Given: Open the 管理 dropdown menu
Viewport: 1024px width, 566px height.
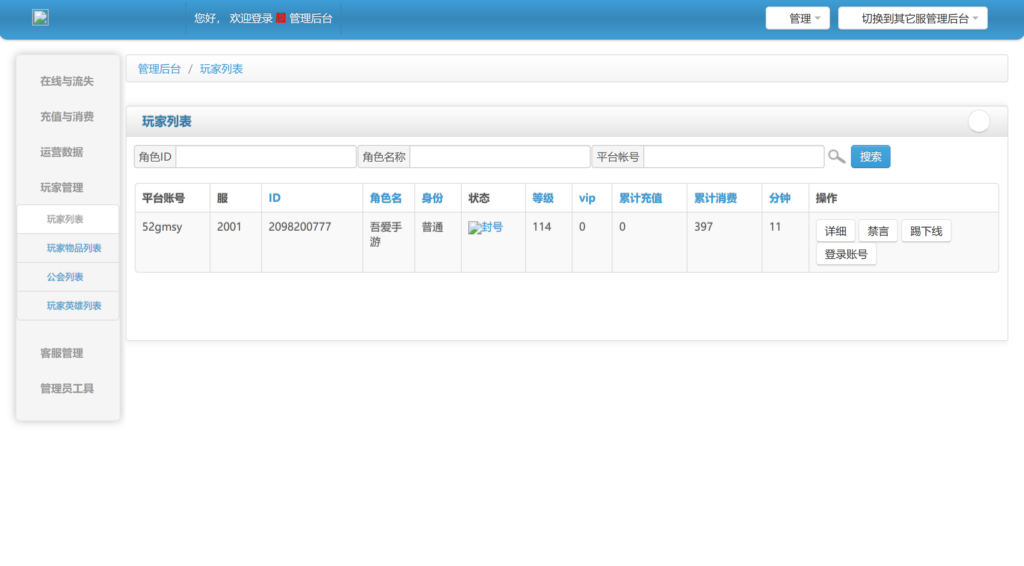Looking at the screenshot, I should (797, 19).
